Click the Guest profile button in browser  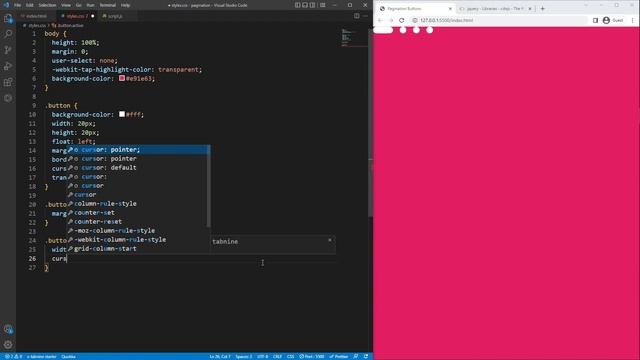point(613,20)
